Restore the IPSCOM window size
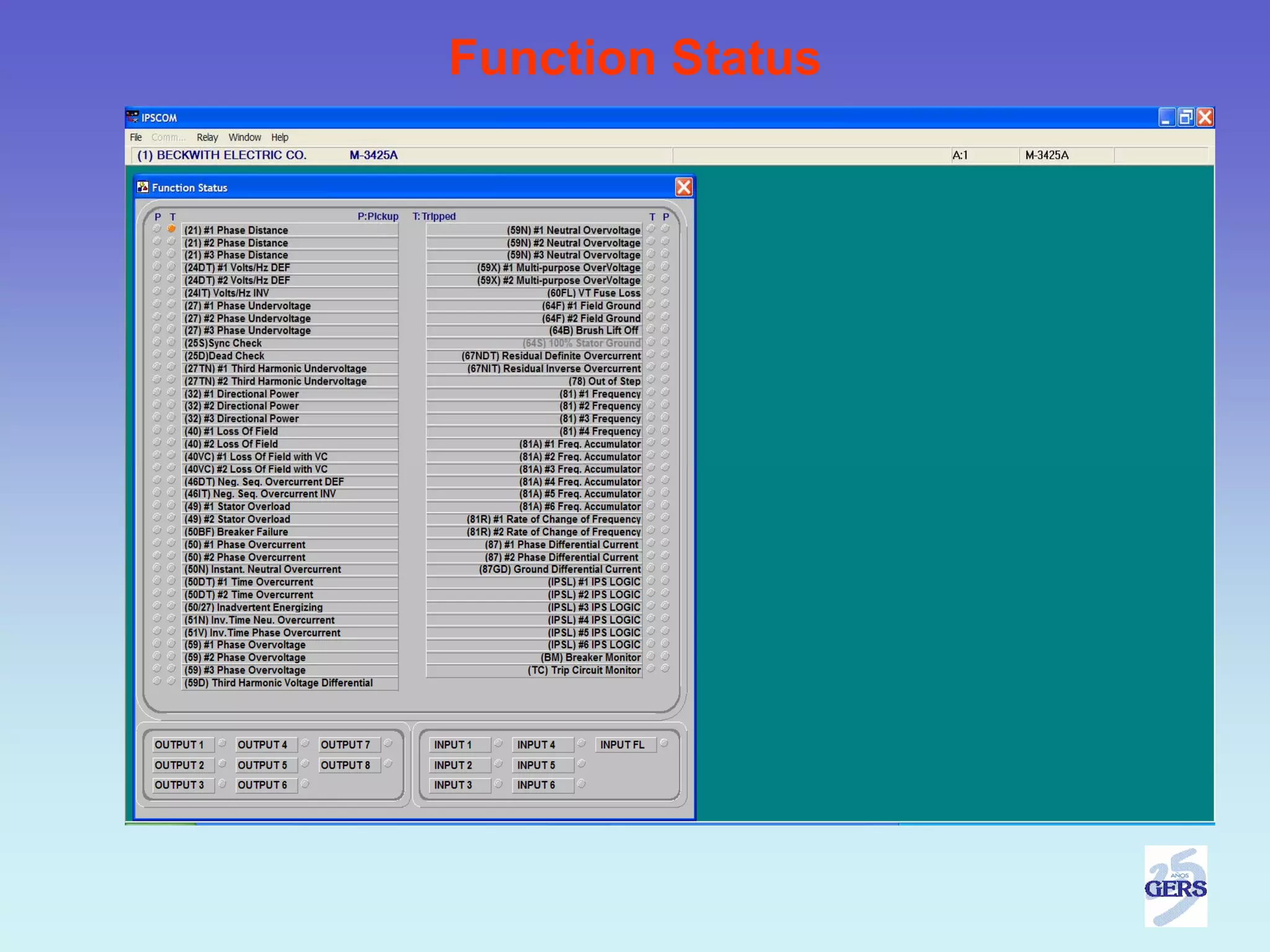The height and width of the screenshot is (952, 1270). pyautogui.click(x=1186, y=117)
